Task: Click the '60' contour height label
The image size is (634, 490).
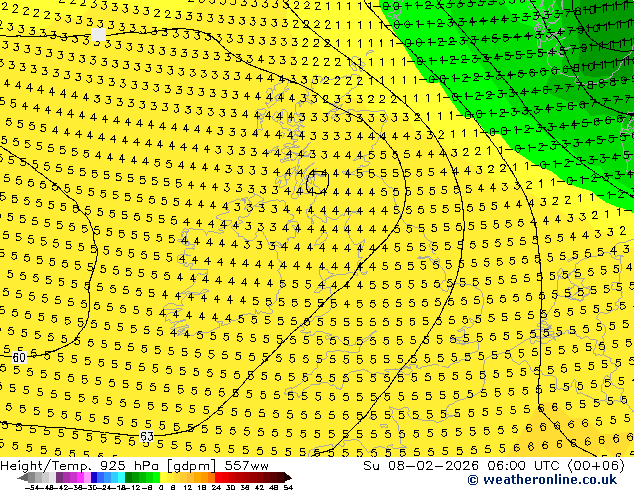Action: [19, 357]
